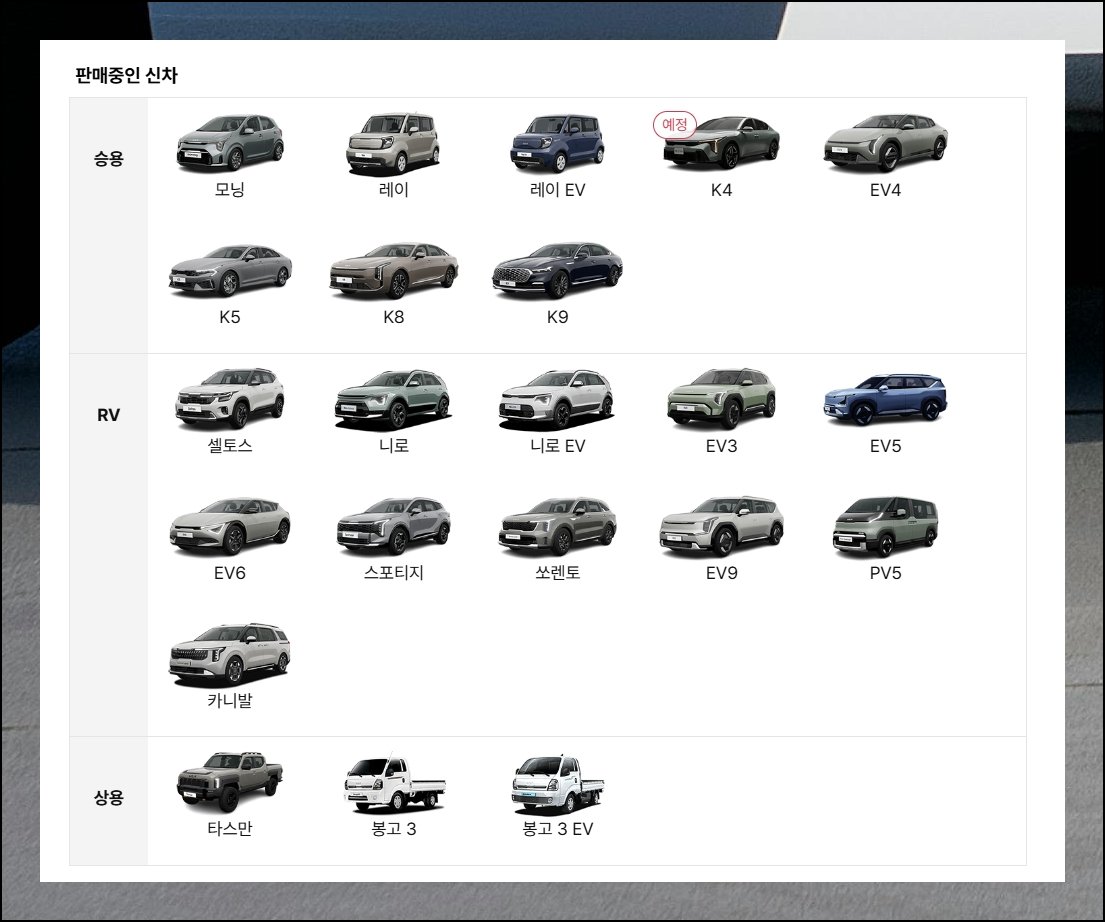The height and width of the screenshot is (922, 1105).
Task: Open the 셀토스 SUV thumbnail
Action: (230, 398)
